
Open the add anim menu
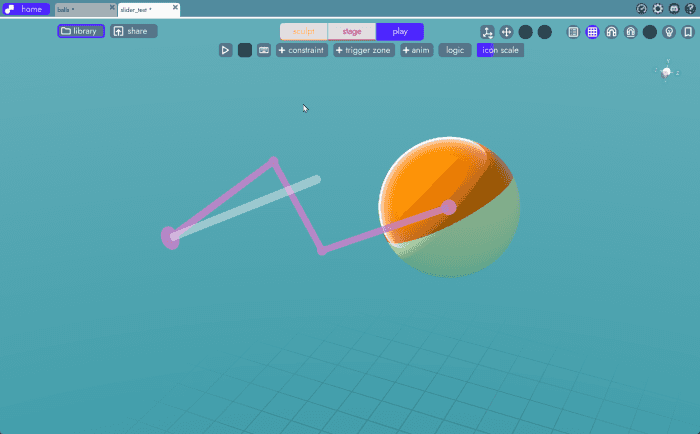click(417, 50)
